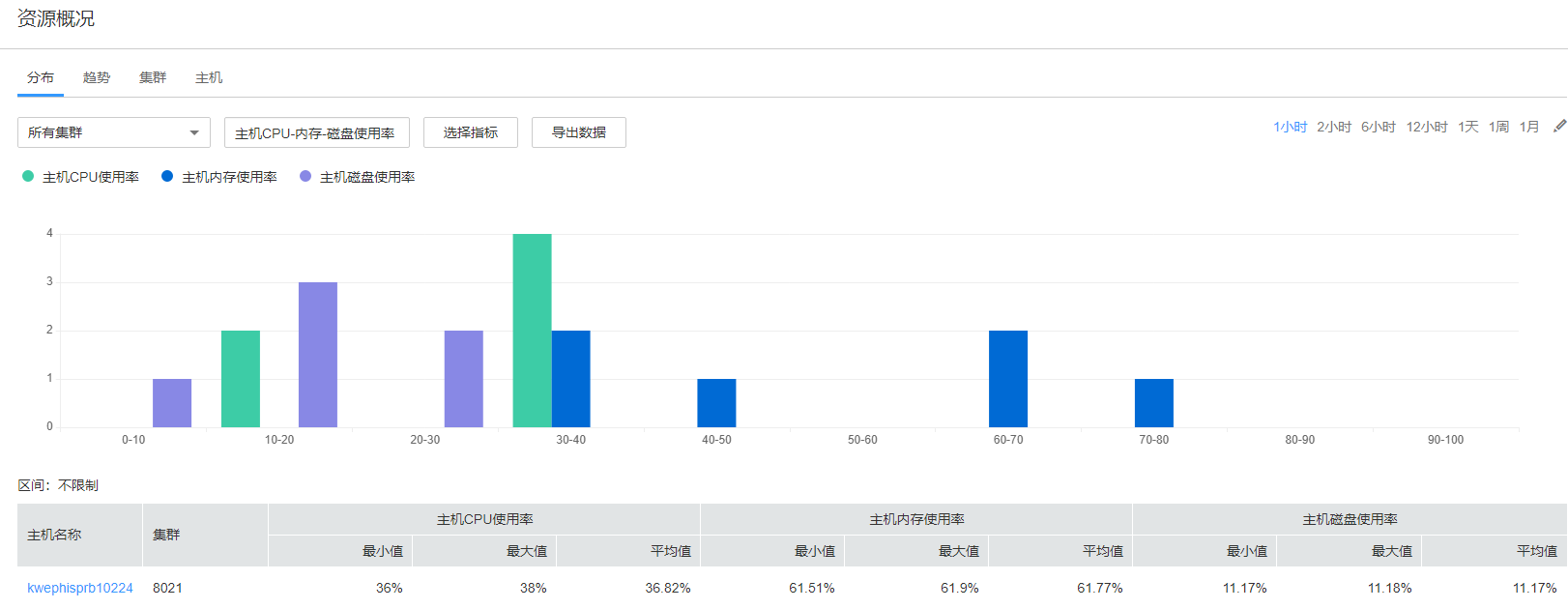Click the 导出数据 button
The height and width of the screenshot is (609, 1568).
pos(579,132)
